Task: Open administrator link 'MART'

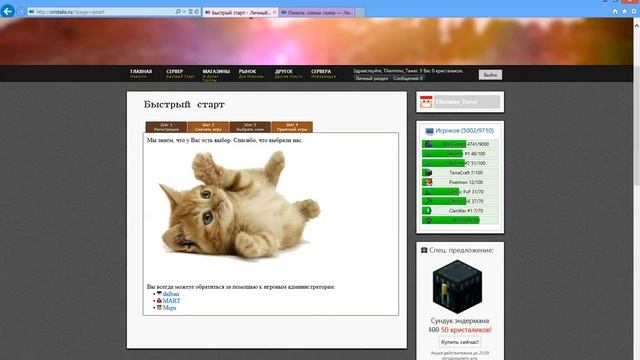Action: click(x=171, y=301)
